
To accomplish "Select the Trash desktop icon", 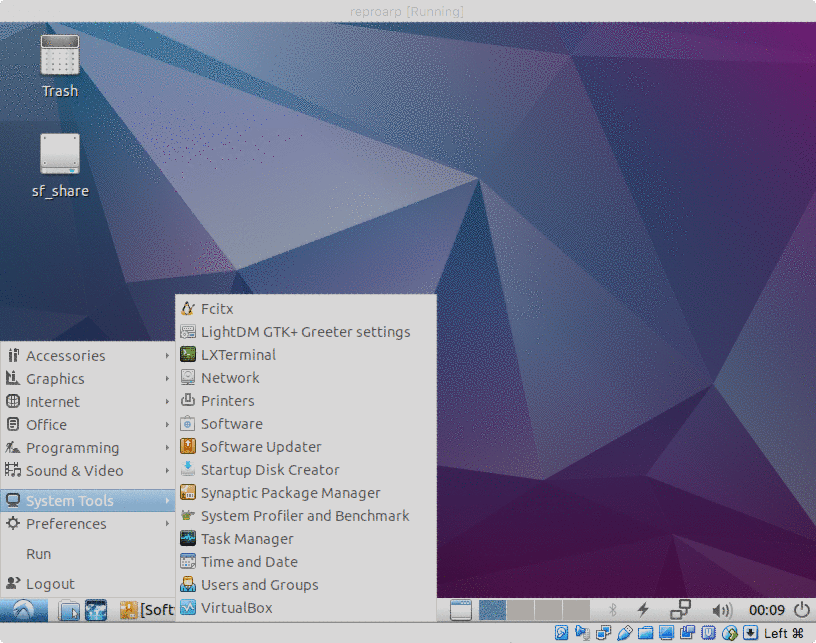I will coord(60,67).
